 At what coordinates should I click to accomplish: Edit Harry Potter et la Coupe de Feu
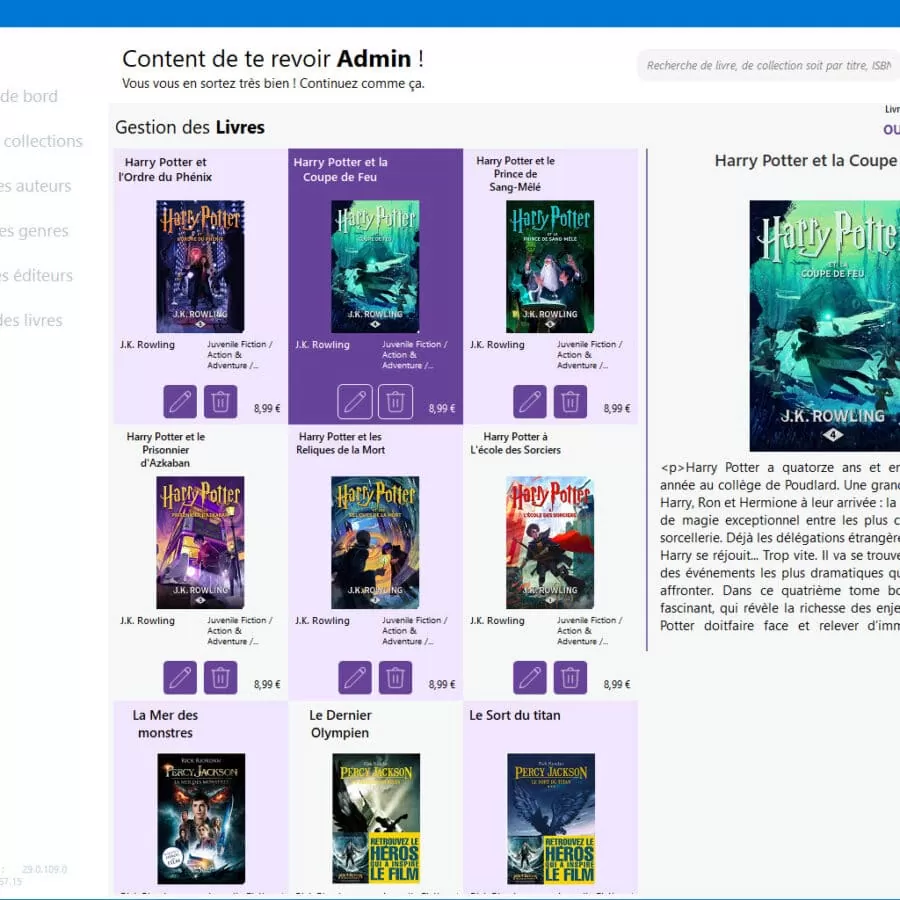point(355,401)
